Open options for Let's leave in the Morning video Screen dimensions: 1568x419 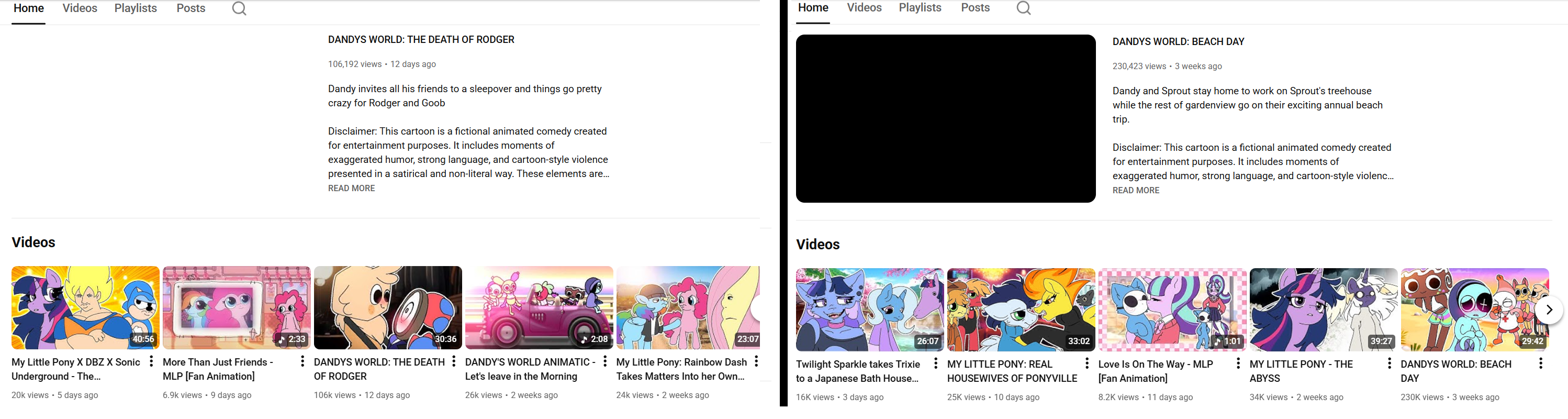pyautogui.click(x=605, y=362)
